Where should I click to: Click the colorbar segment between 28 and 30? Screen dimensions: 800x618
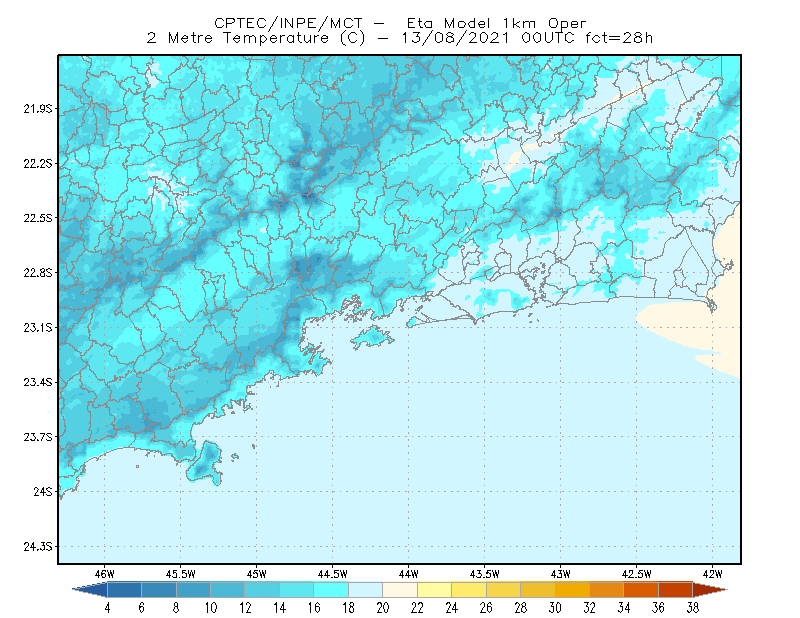(538, 590)
